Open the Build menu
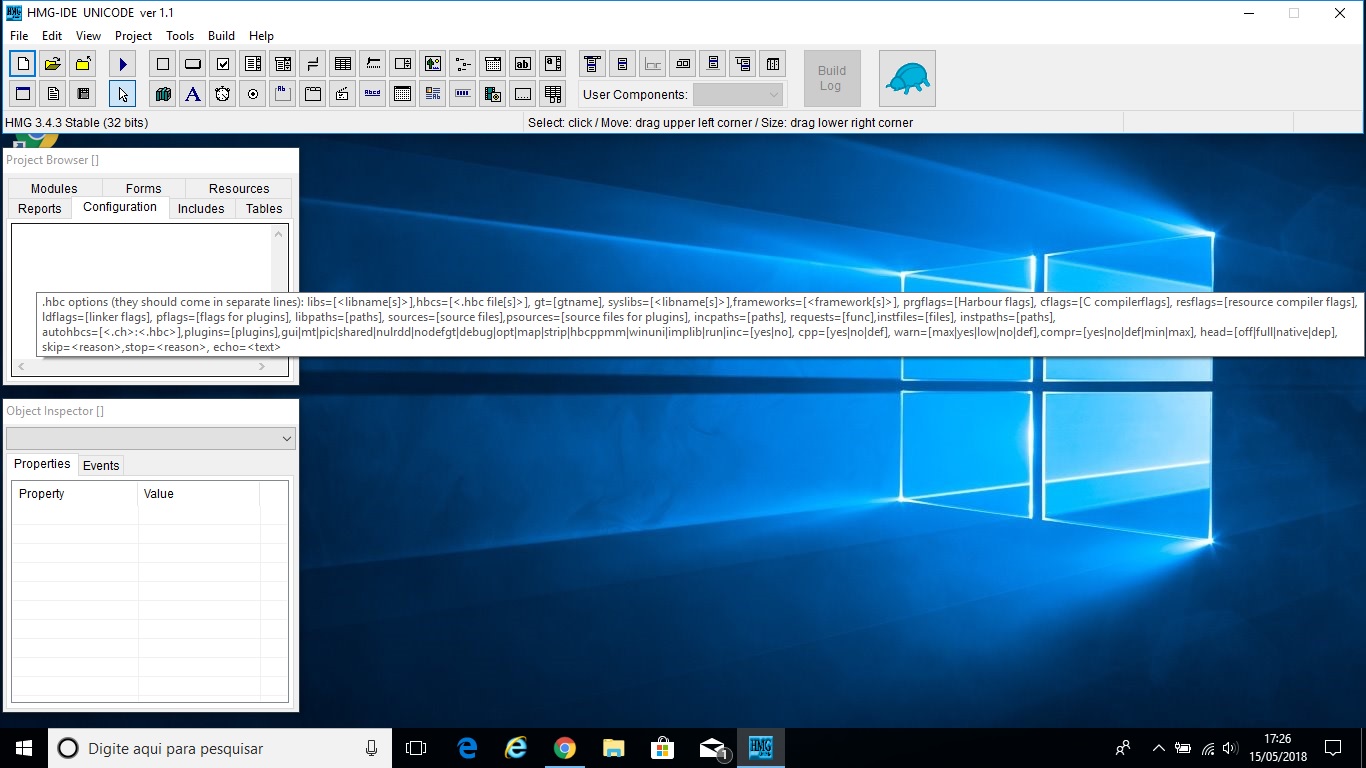 coord(221,36)
